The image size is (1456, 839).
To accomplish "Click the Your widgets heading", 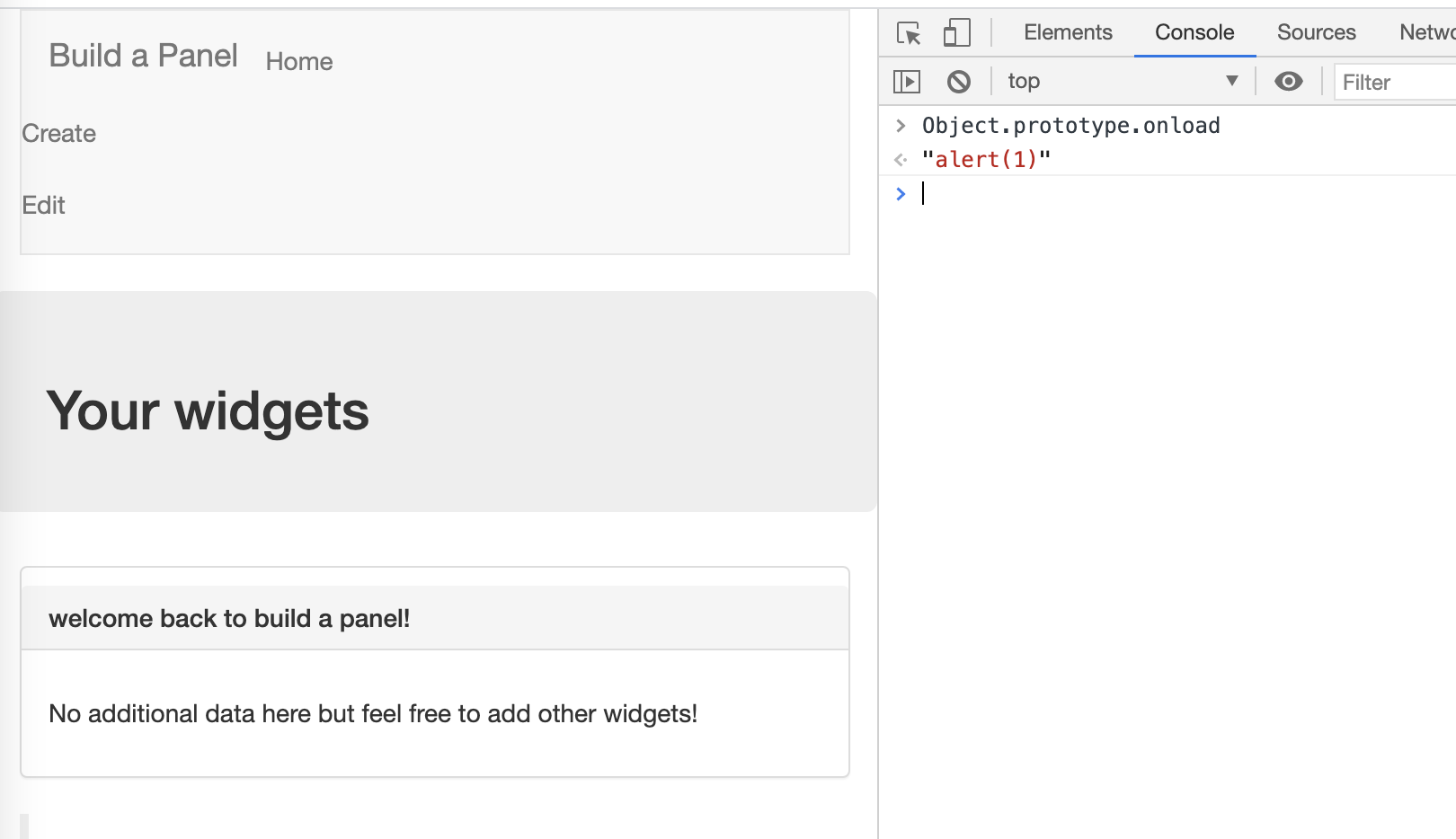I will point(208,411).
